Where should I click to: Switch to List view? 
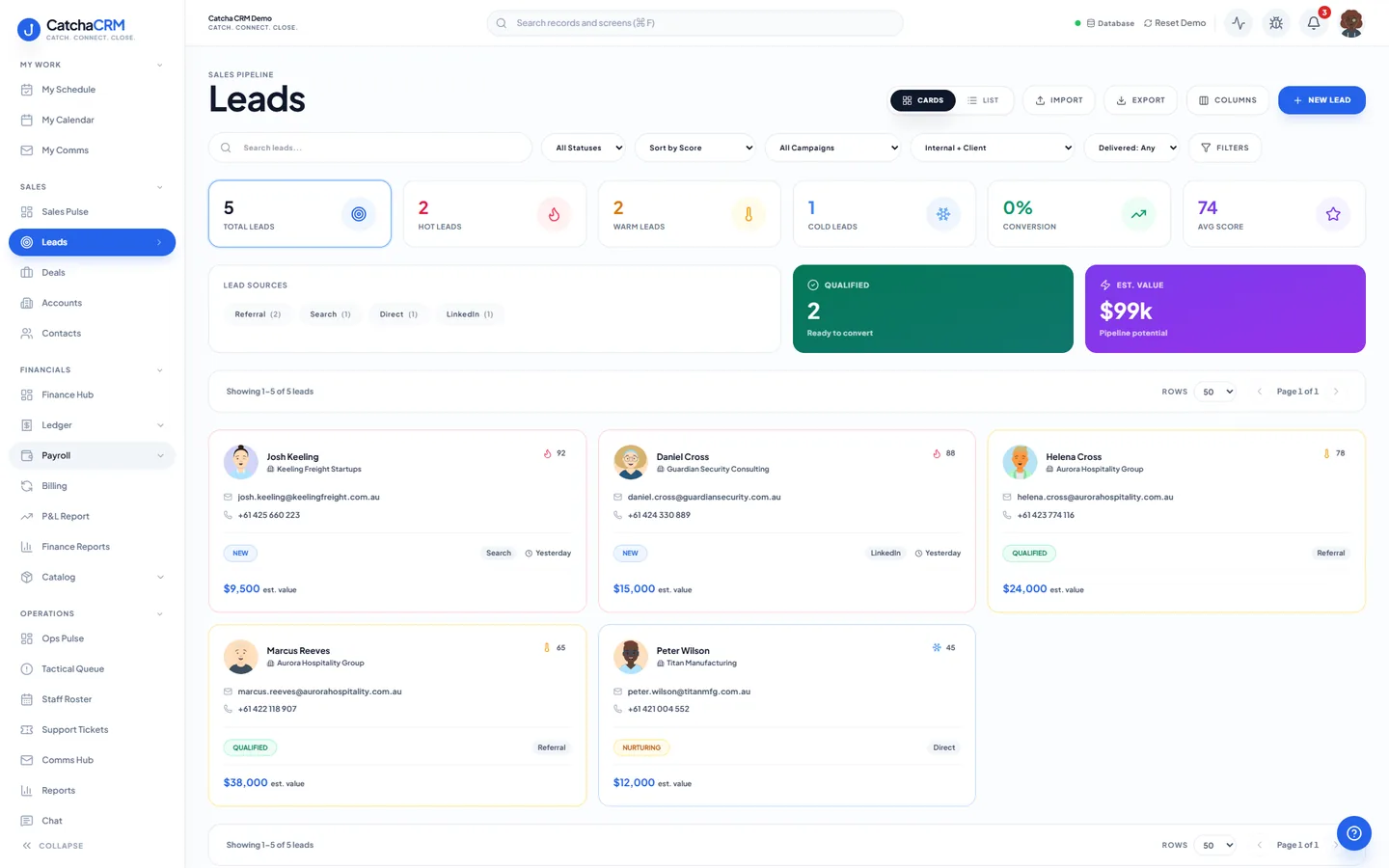tap(984, 100)
